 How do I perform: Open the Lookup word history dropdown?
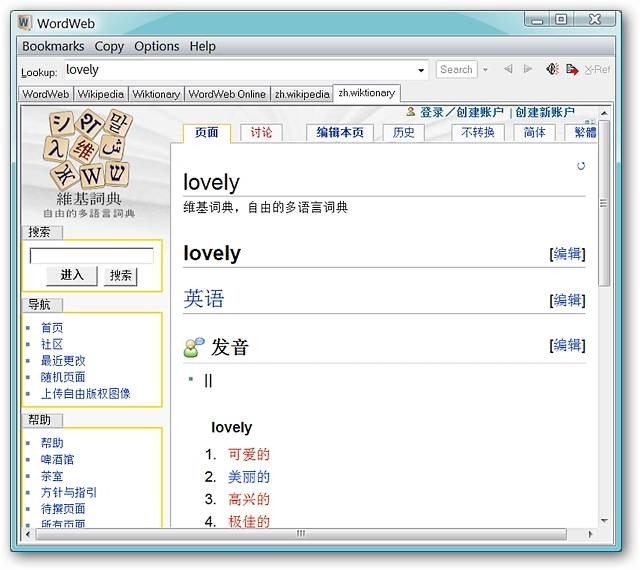(x=421, y=70)
